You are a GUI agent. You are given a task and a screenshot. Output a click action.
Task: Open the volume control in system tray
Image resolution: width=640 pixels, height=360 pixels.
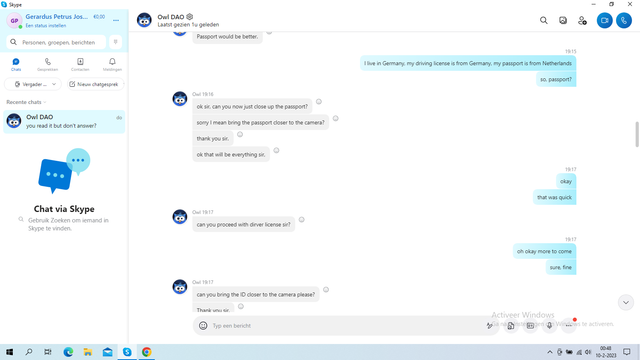point(588,352)
